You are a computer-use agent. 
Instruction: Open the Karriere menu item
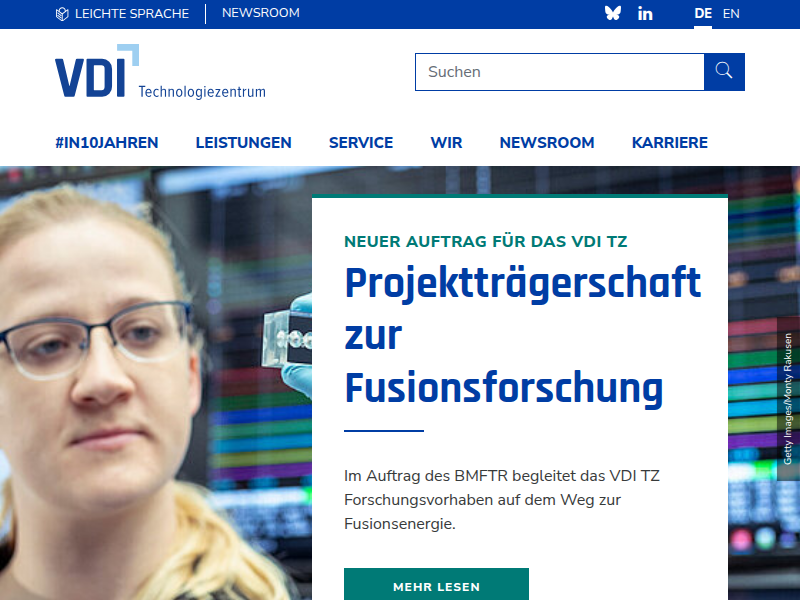tap(669, 143)
